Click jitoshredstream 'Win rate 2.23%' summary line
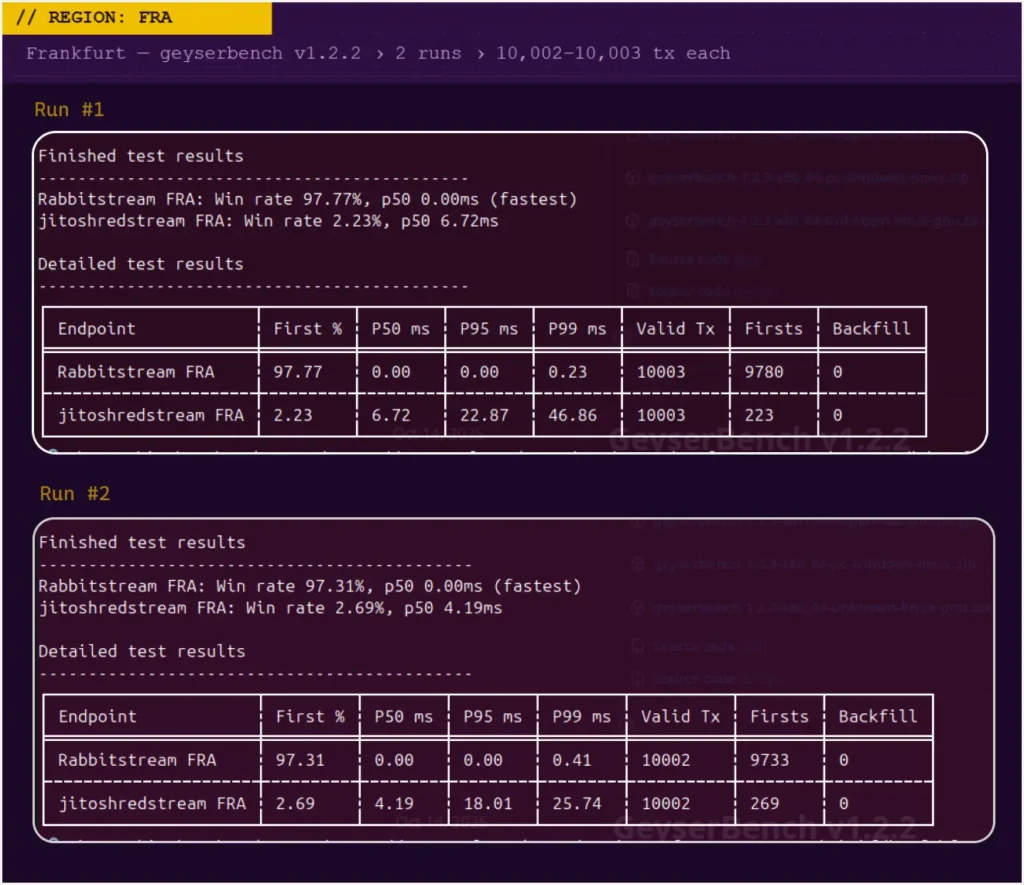 (x=268, y=221)
